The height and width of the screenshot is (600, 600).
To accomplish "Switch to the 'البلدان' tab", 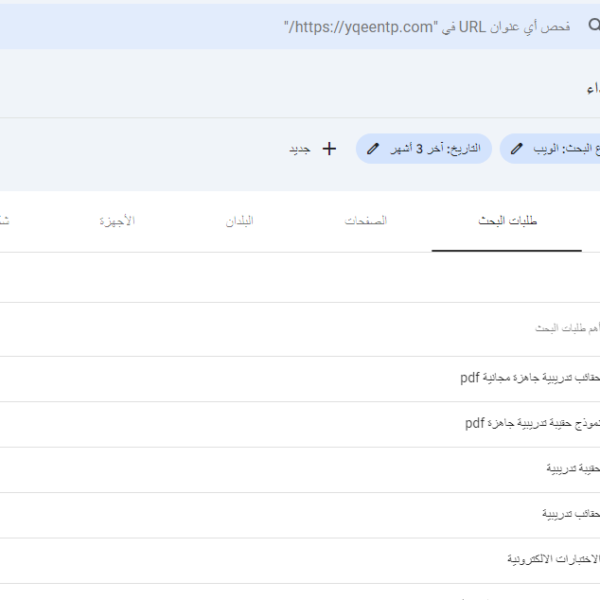I will [x=240, y=221].
